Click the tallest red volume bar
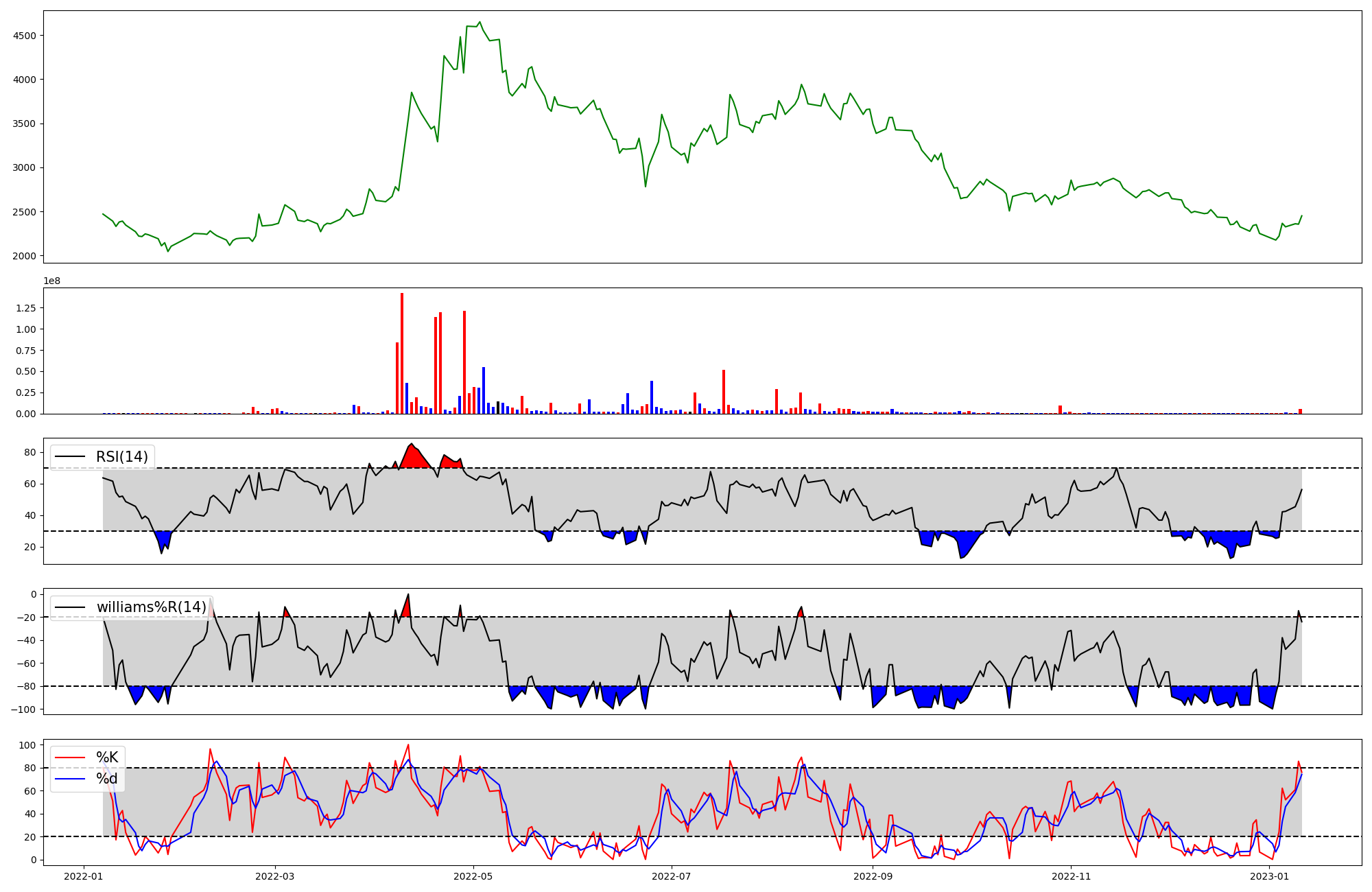The width and height of the screenshot is (1372, 892). 402,353
